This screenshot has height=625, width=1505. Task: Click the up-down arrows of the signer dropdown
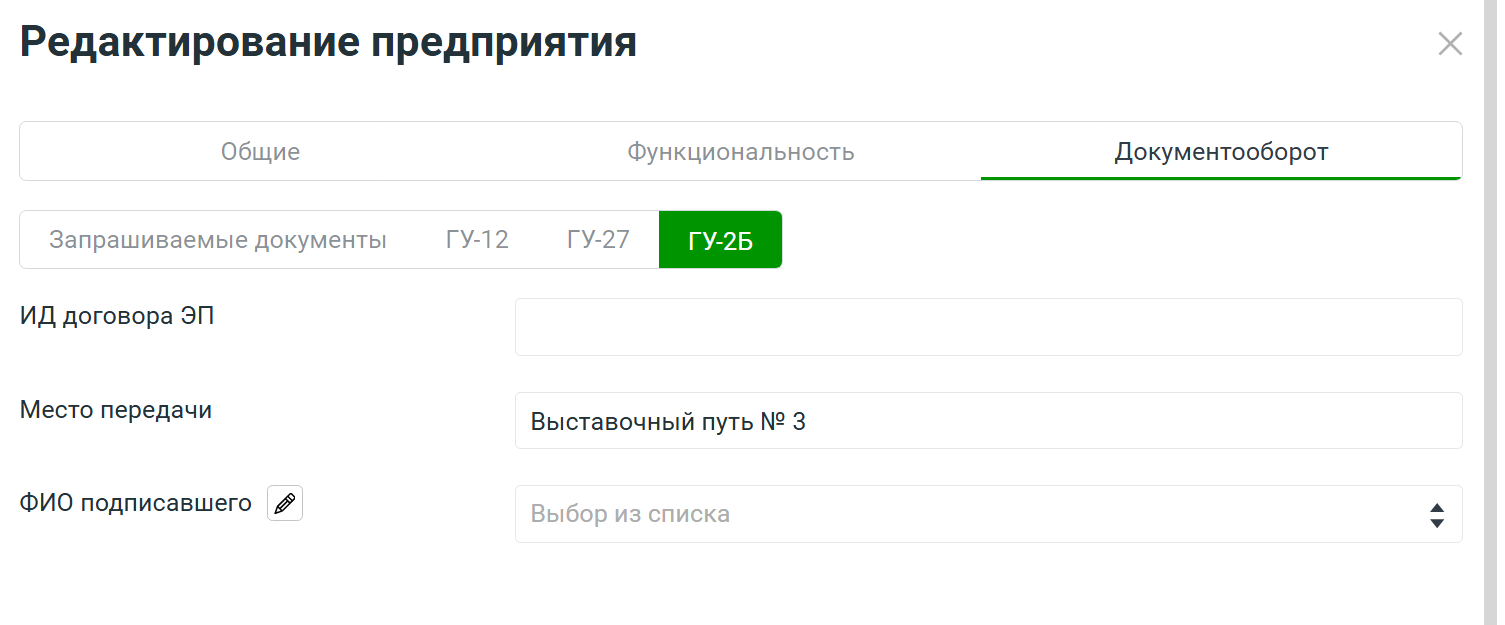tap(1436, 515)
